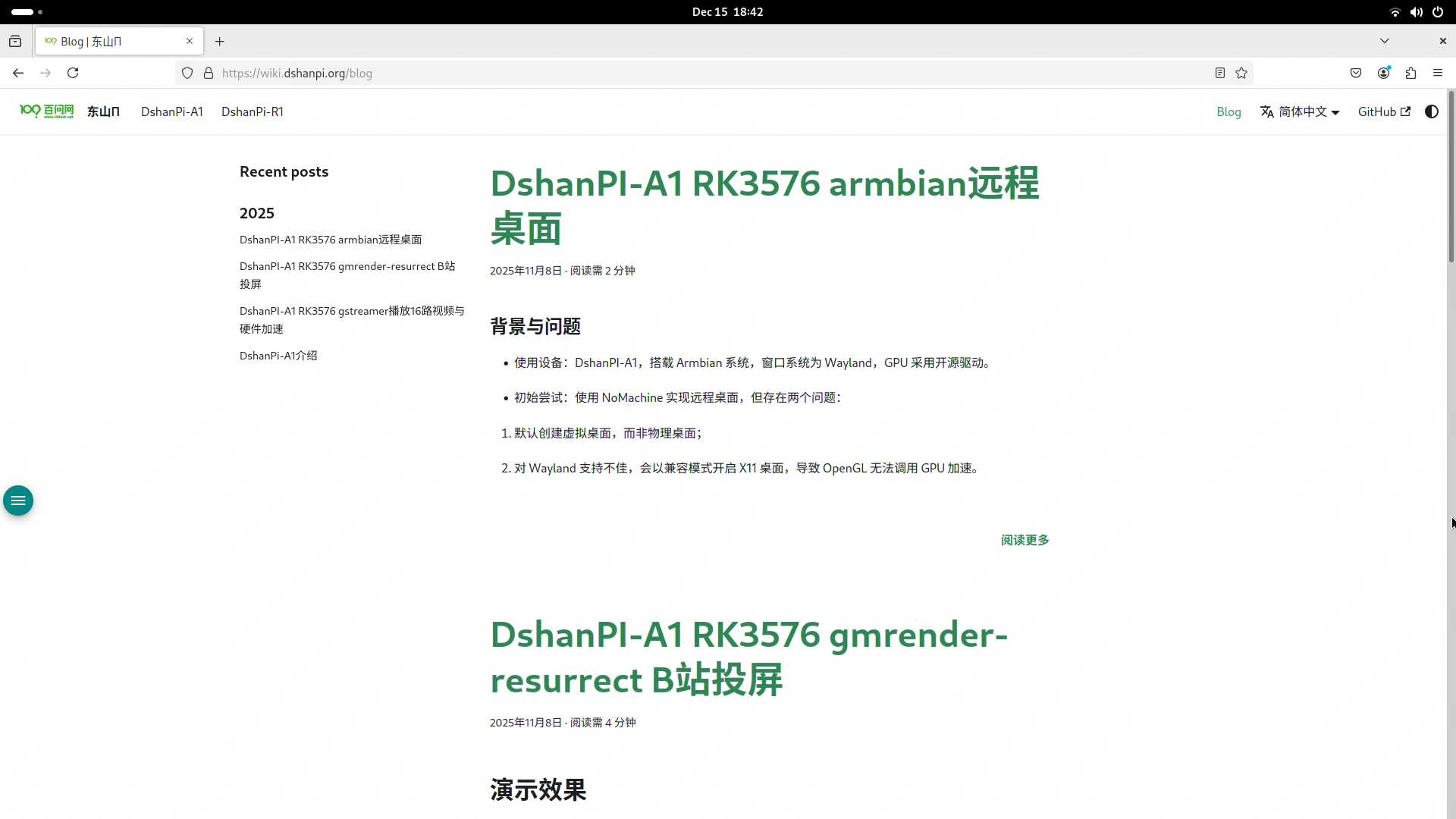The image size is (1456, 819).
Task: Open the site shield tracking protection icon
Action: pyautogui.click(x=187, y=73)
